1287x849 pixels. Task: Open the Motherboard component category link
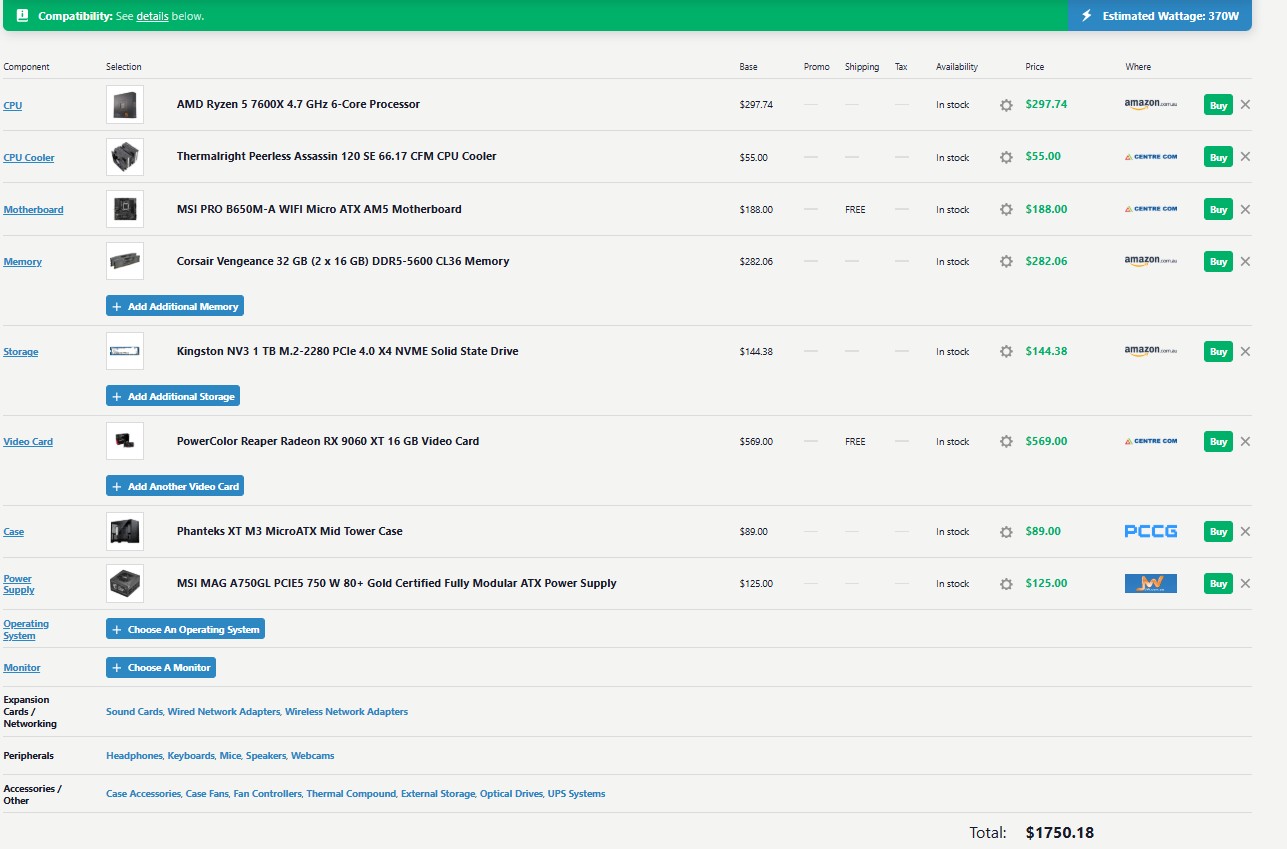33,209
